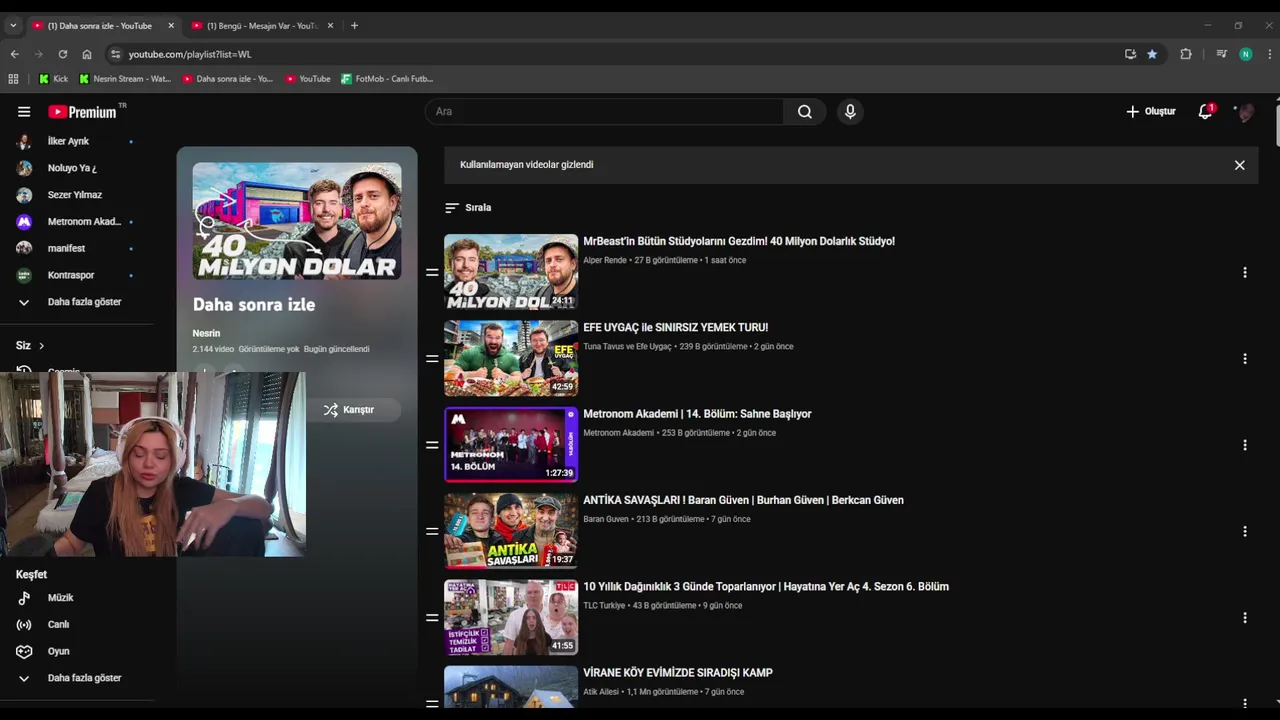1280x720 pixels.
Task: Open options menu for EFE UYGAÇ video
Action: pos(1245,358)
